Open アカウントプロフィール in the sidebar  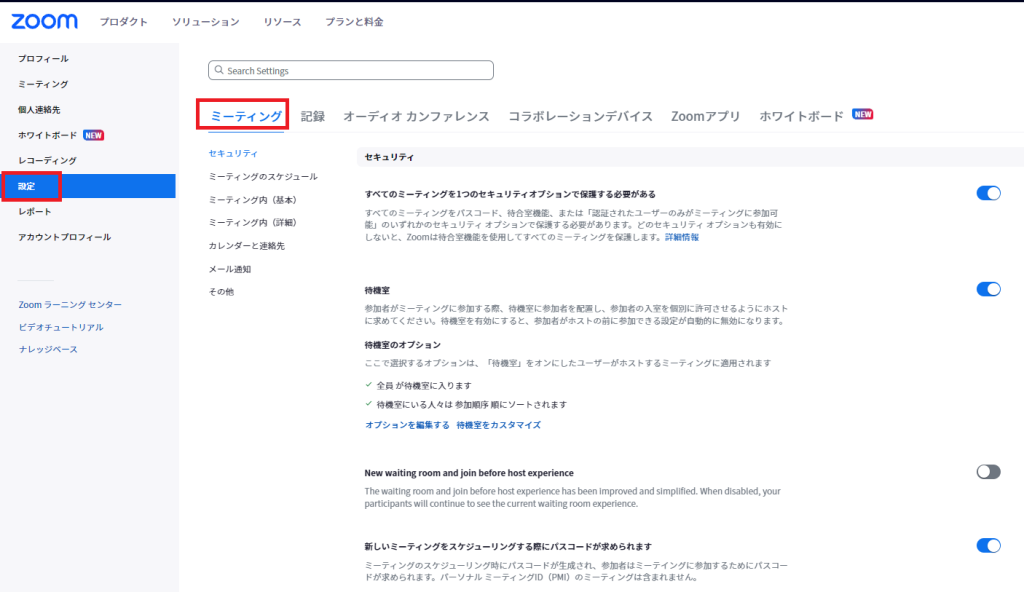click(65, 237)
